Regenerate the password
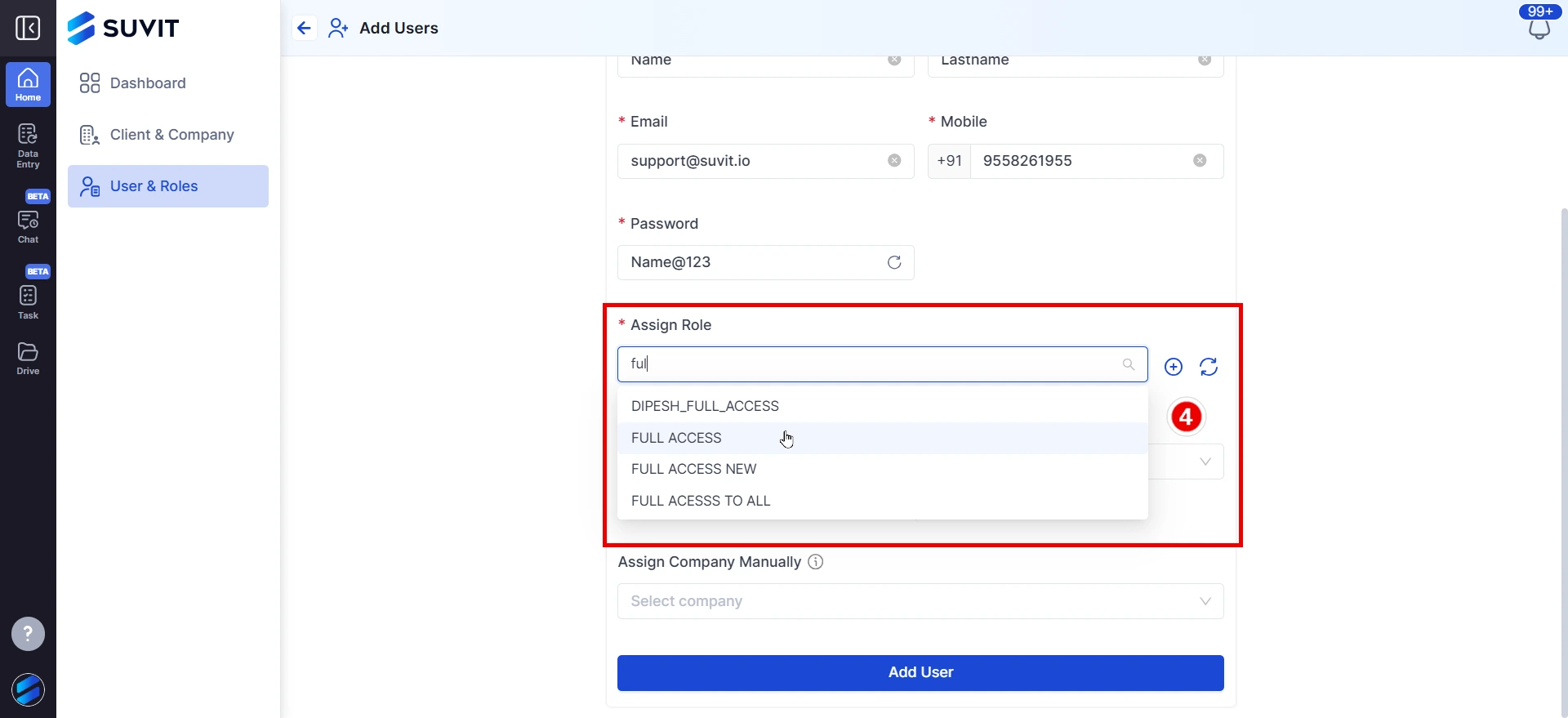 pyautogui.click(x=894, y=262)
